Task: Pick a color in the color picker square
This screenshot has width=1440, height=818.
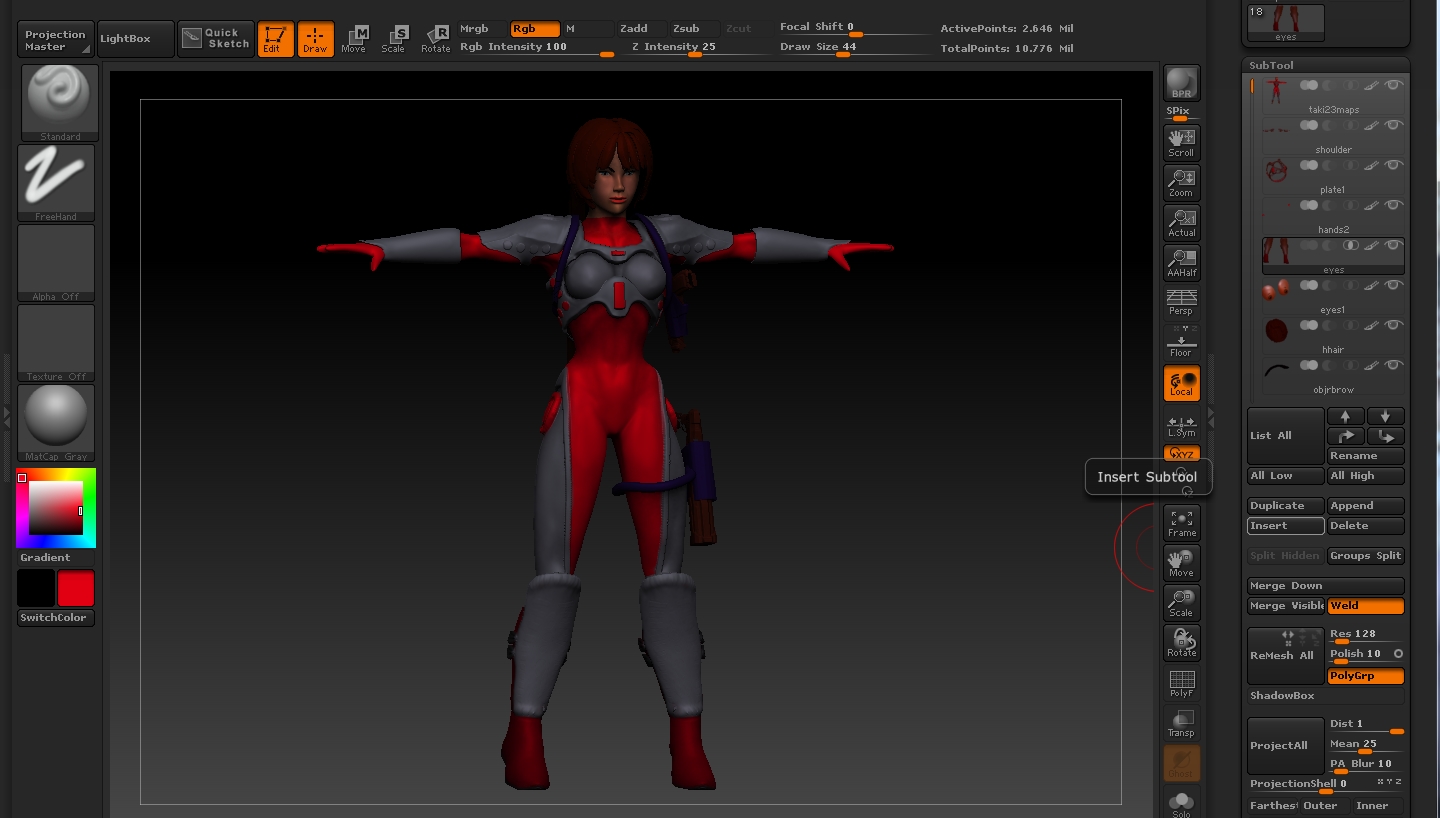Action: pyautogui.click(x=55, y=507)
